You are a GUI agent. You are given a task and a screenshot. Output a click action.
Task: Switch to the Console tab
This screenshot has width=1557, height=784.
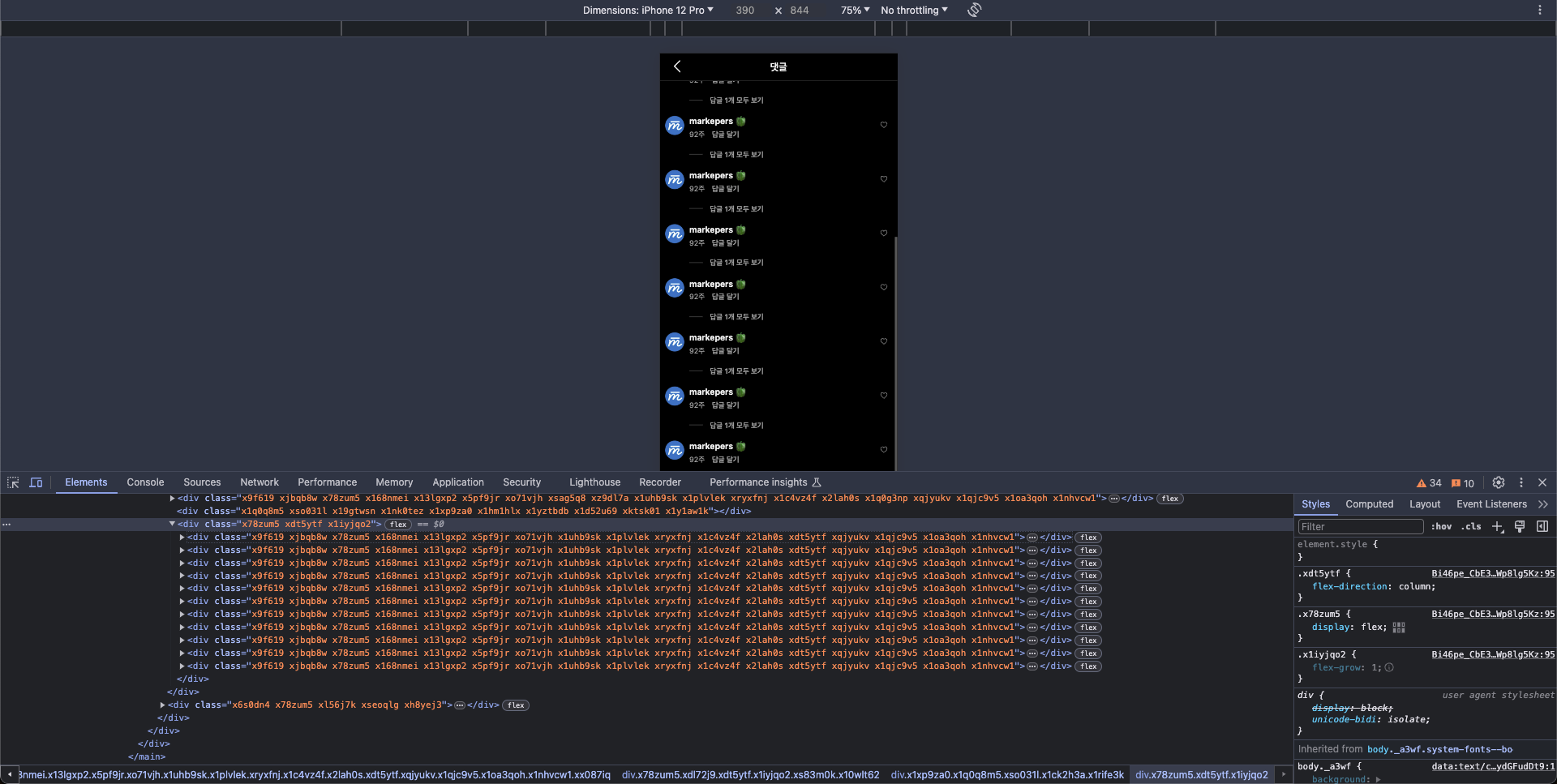[145, 482]
